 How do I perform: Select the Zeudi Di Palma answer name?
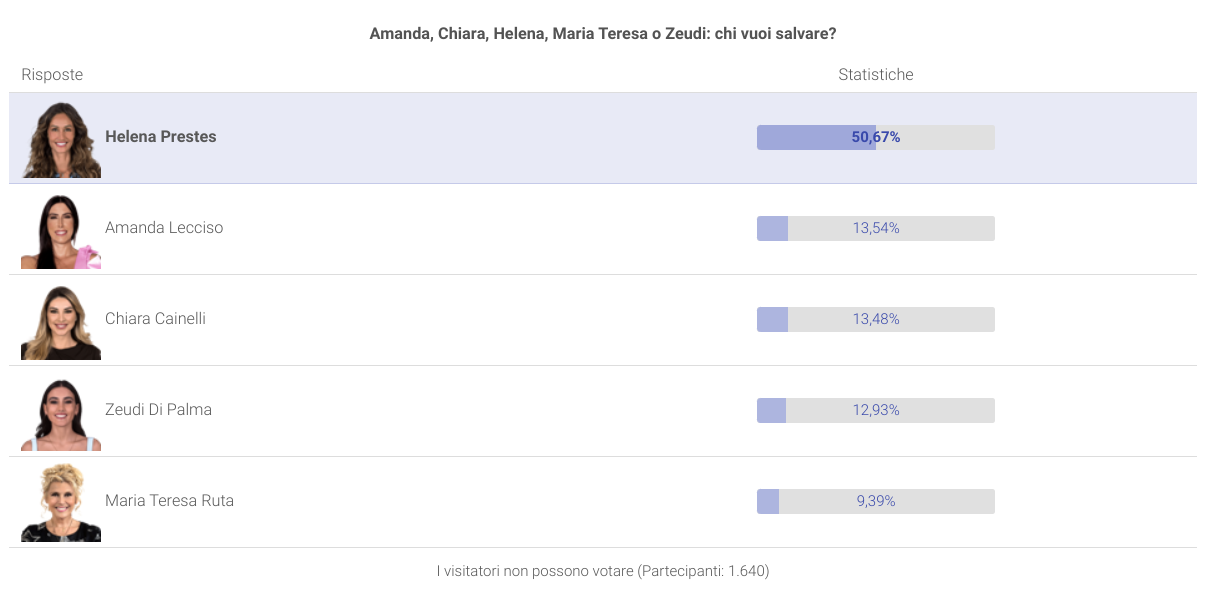coord(158,410)
